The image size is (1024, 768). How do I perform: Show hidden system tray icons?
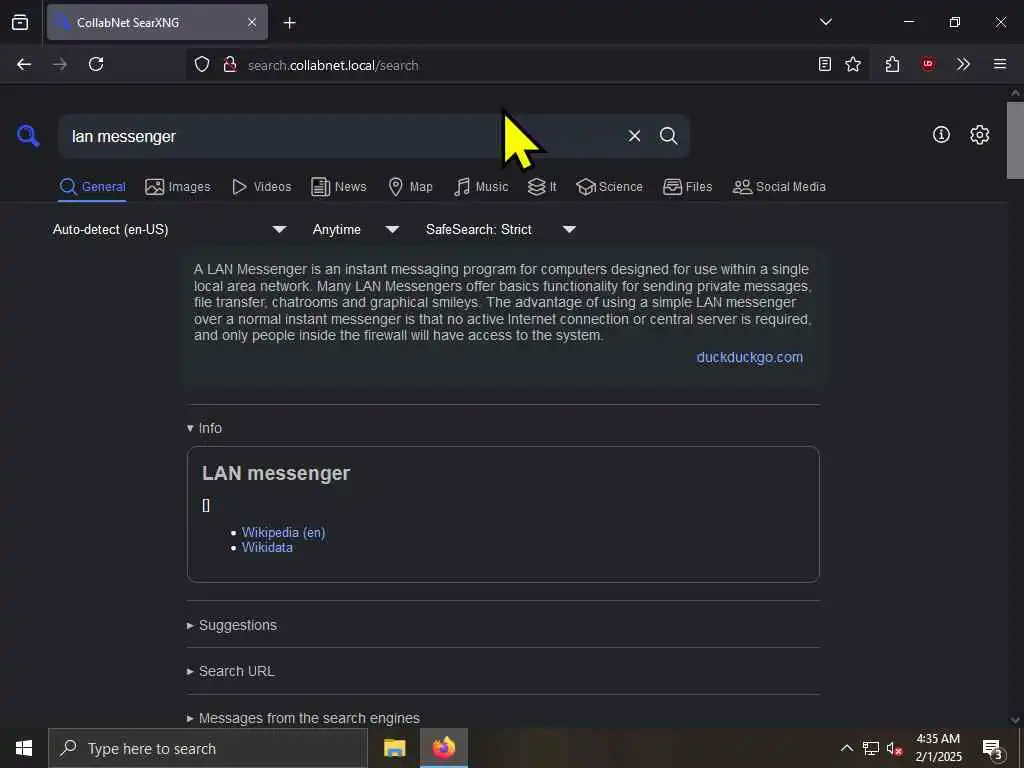point(846,748)
